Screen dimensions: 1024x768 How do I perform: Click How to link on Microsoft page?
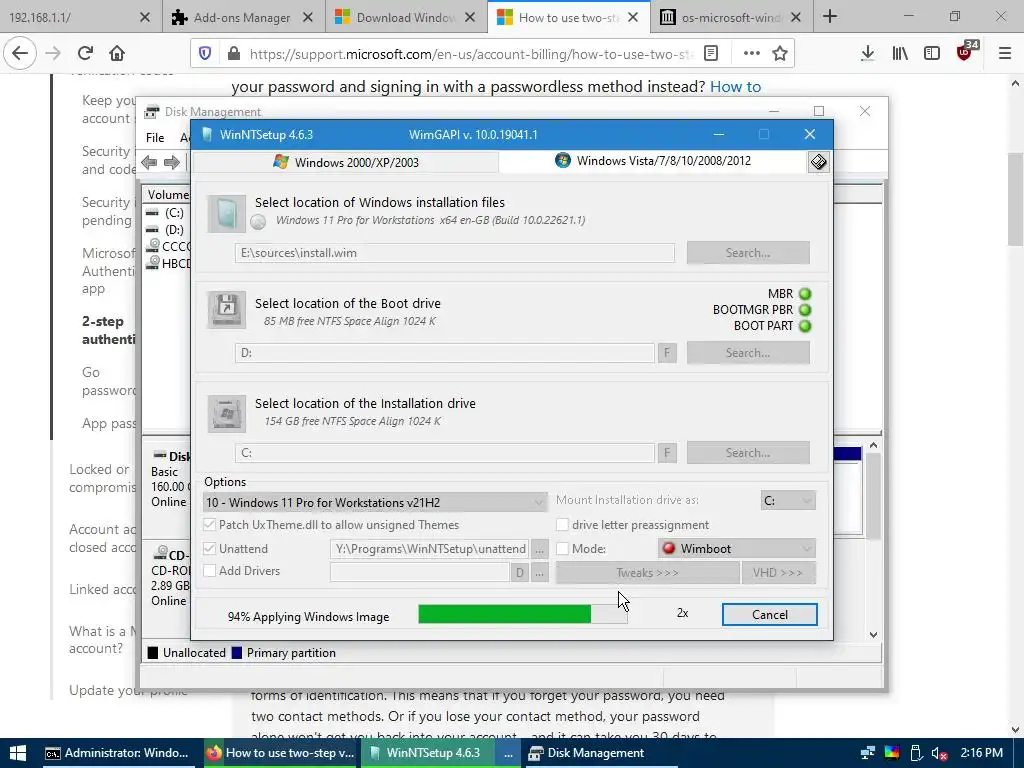[x=735, y=86]
